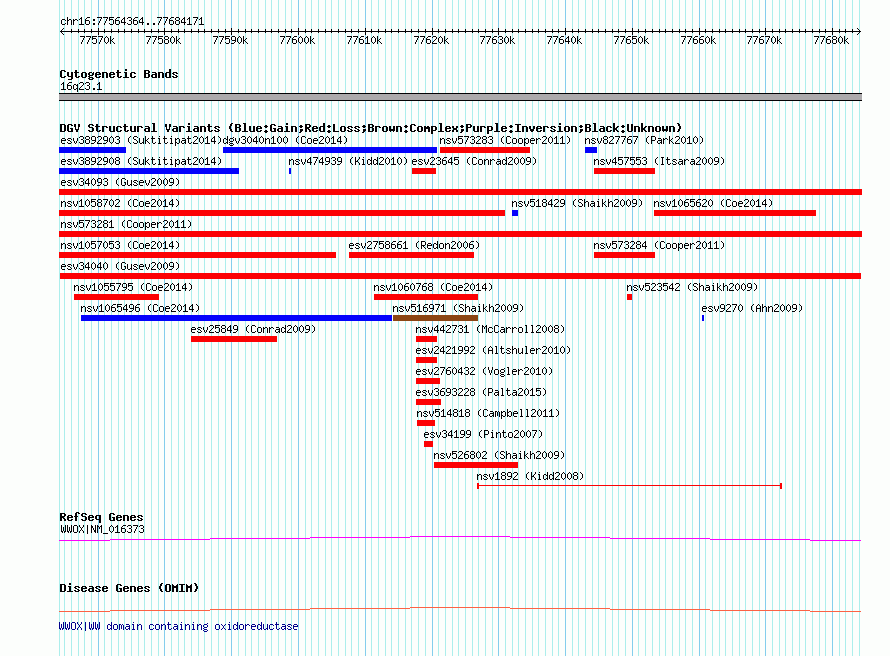This screenshot has height=656, width=890.
Task: Open the nsv457553 (Itsara2009) variant label
Action: pyautogui.click(x=659, y=161)
